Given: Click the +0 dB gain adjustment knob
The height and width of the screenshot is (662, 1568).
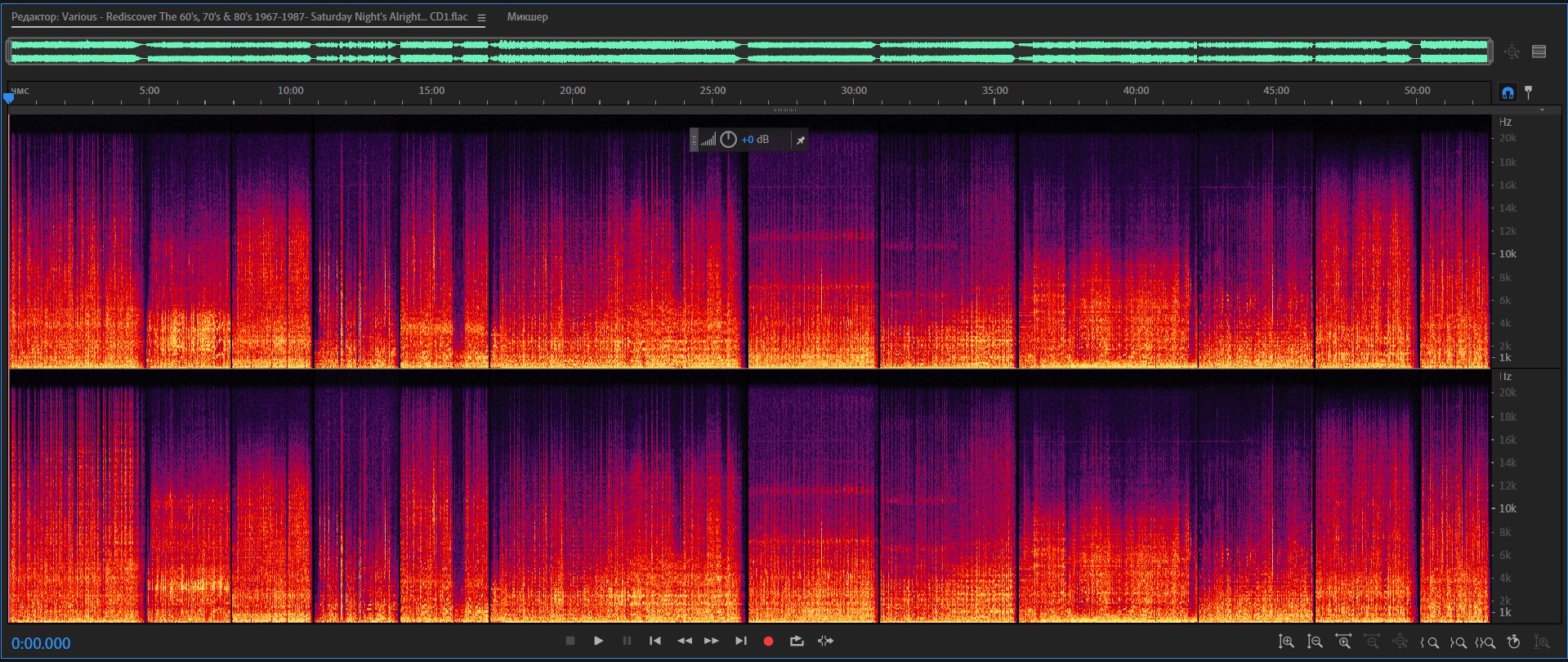Looking at the screenshot, I should tap(728, 140).
